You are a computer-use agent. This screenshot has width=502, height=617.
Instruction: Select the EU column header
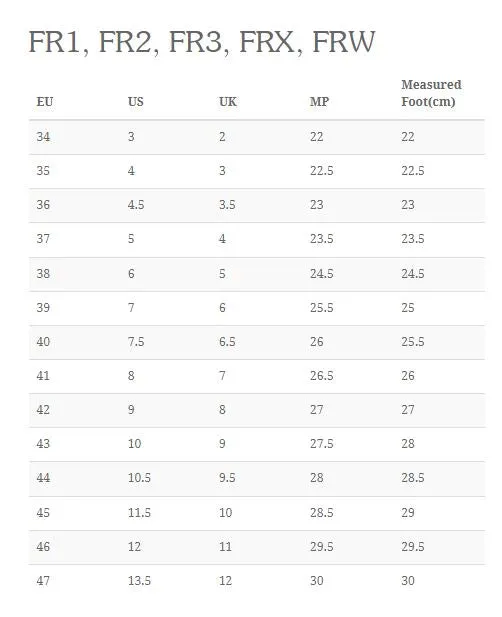tap(45, 102)
